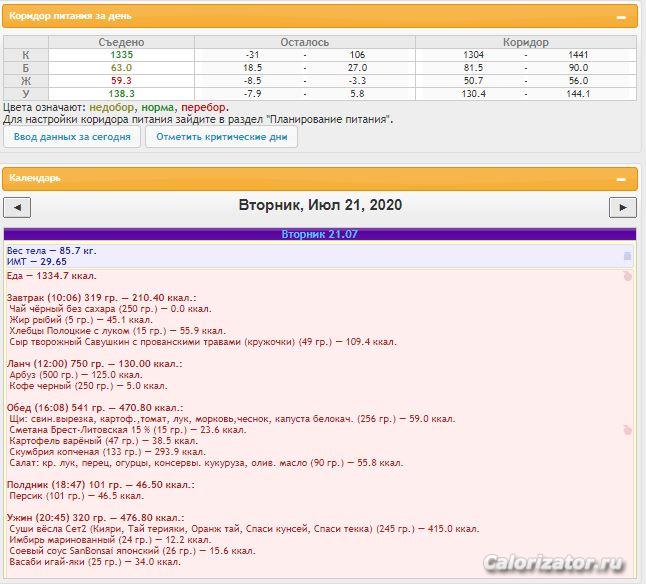Click the Коридор питания за день panel title

pyautogui.click(x=69, y=17)
